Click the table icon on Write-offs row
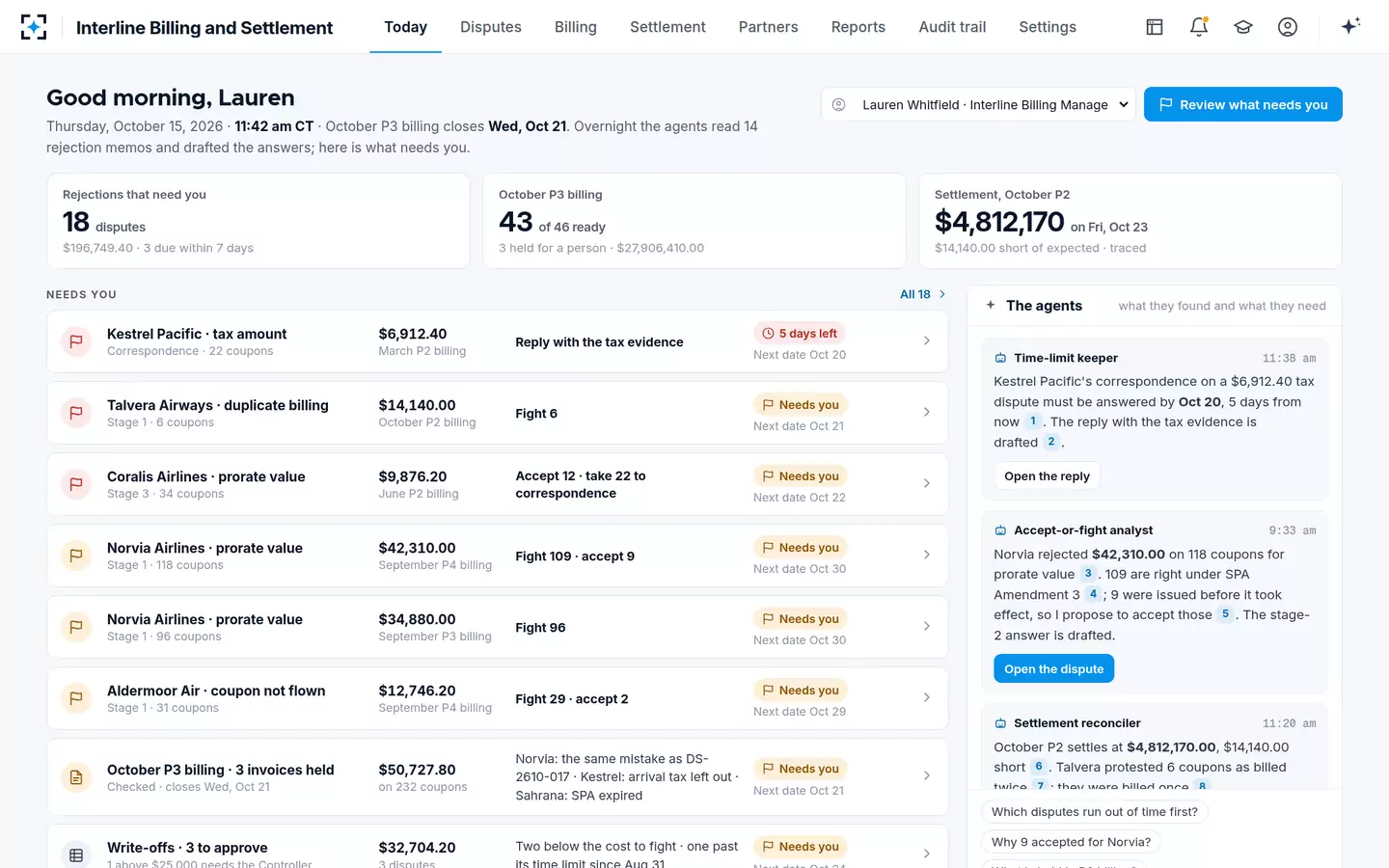The width and height of the screenshot is (1389, 868). coord(76,854)
